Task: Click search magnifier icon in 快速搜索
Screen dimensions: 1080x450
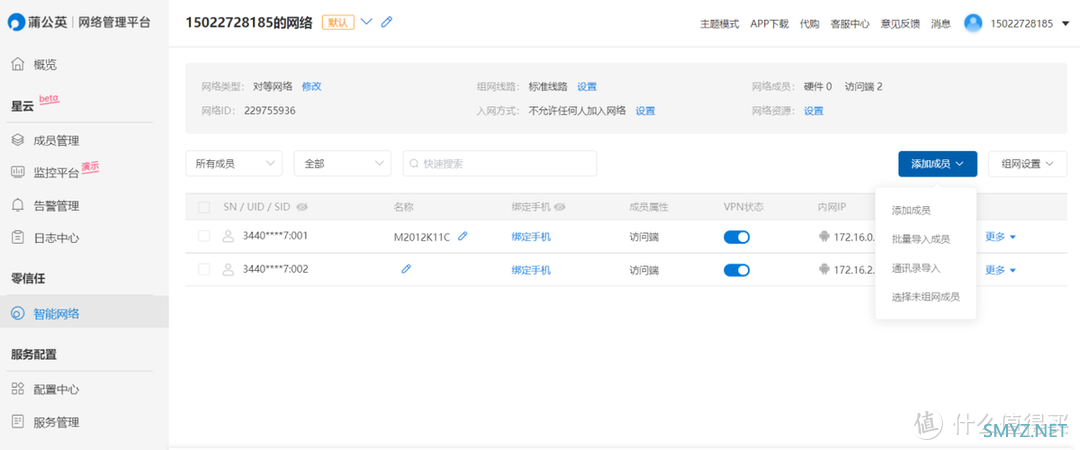Action: click(x=414, y=164)
